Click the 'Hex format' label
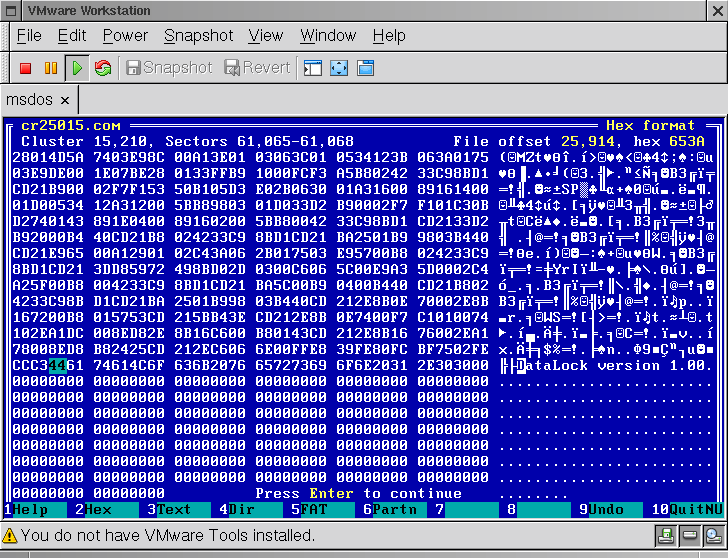The image size is (728, 558). pos(650,125)
